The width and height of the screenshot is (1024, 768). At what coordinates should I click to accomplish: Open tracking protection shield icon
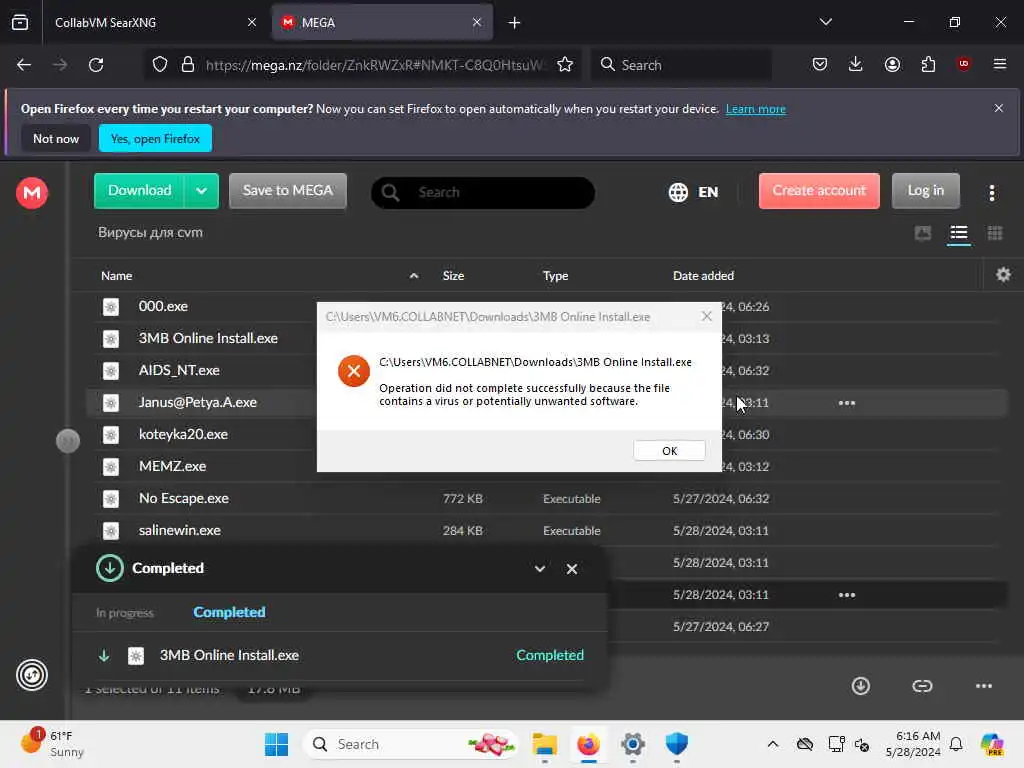(160, 65)
